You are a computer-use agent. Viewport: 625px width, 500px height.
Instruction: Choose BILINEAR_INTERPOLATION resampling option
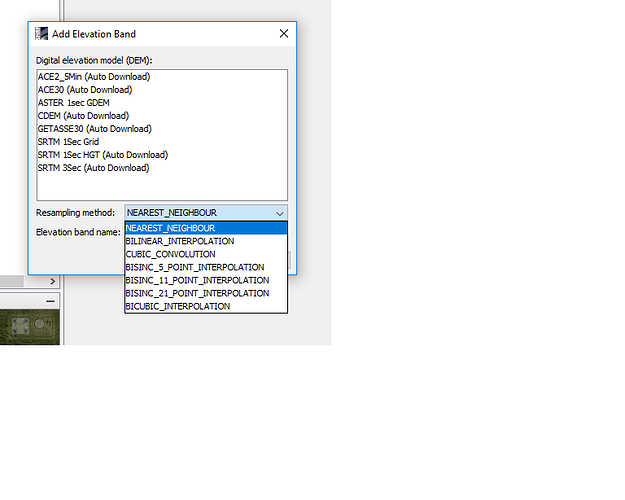point(206,241)
